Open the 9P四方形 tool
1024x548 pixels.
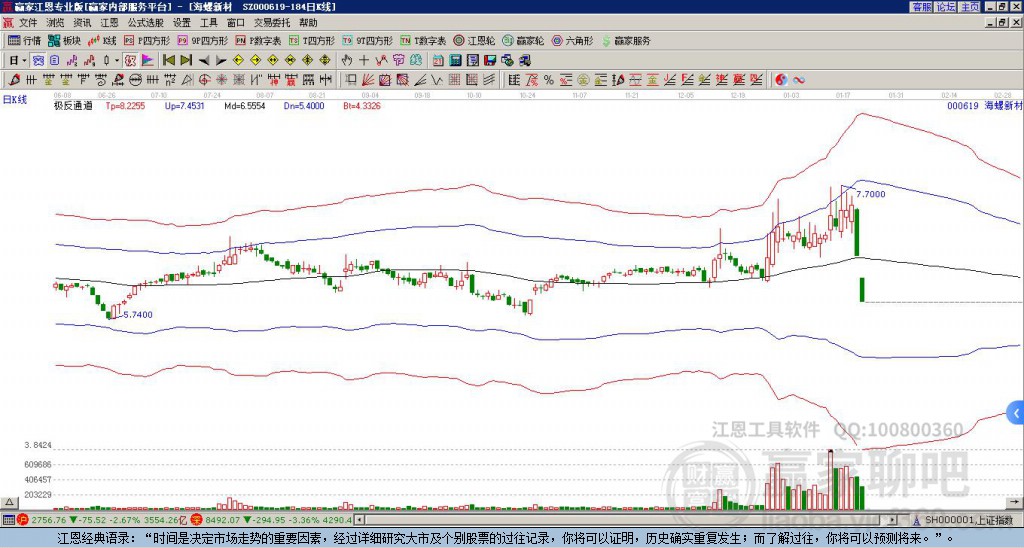202,40
